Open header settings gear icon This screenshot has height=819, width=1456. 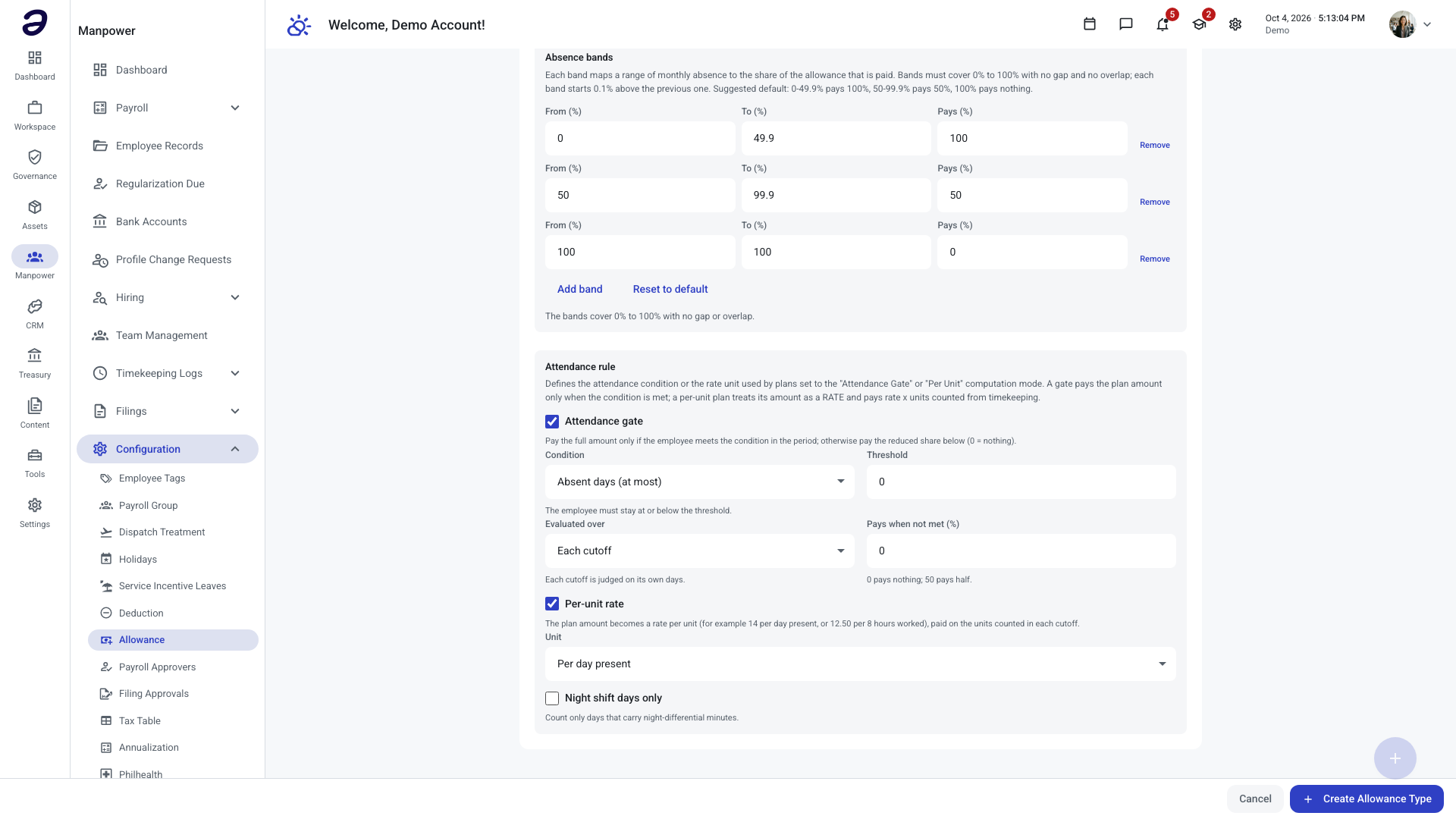pos(1235,24)
